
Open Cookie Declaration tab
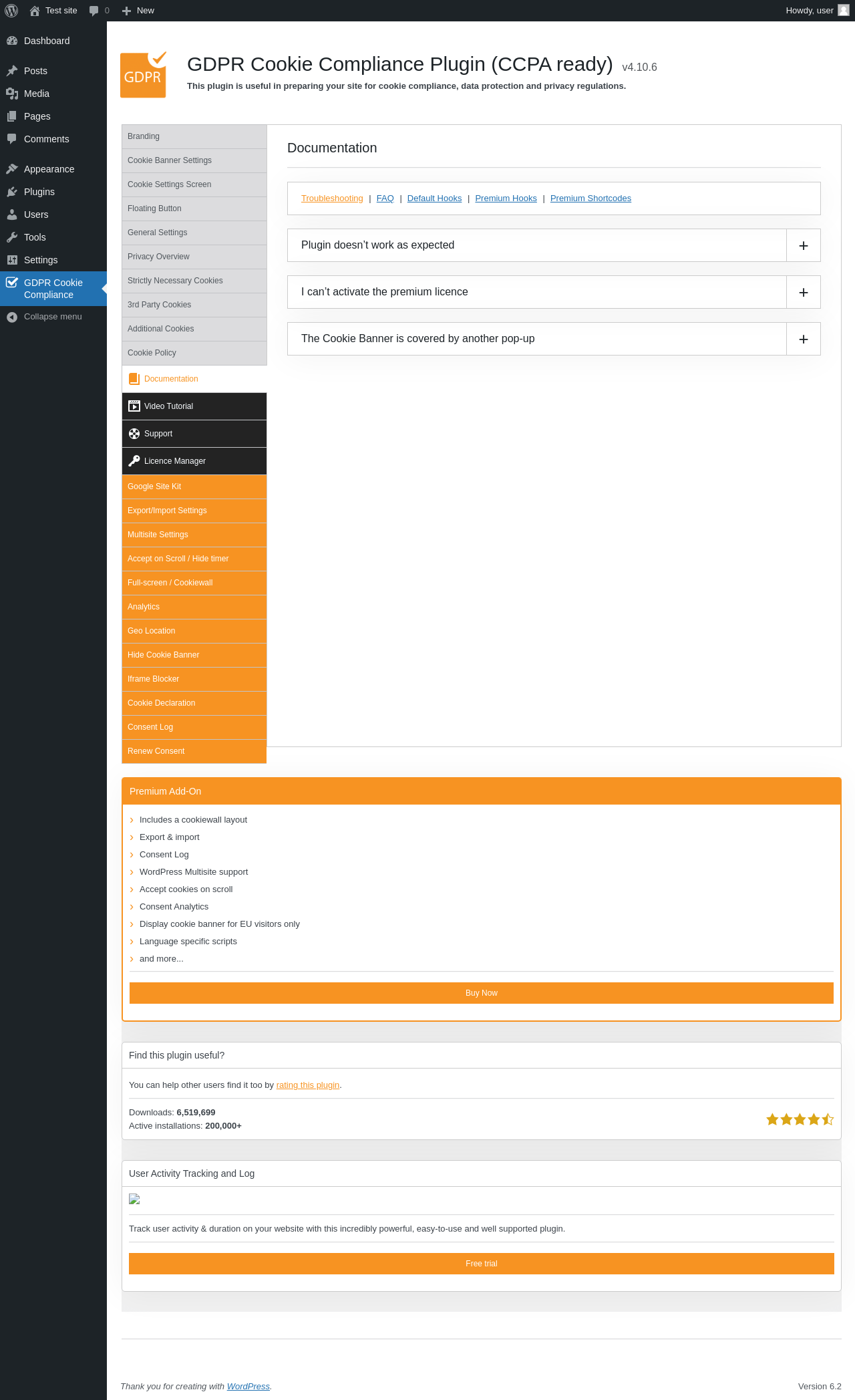(194, 703)
